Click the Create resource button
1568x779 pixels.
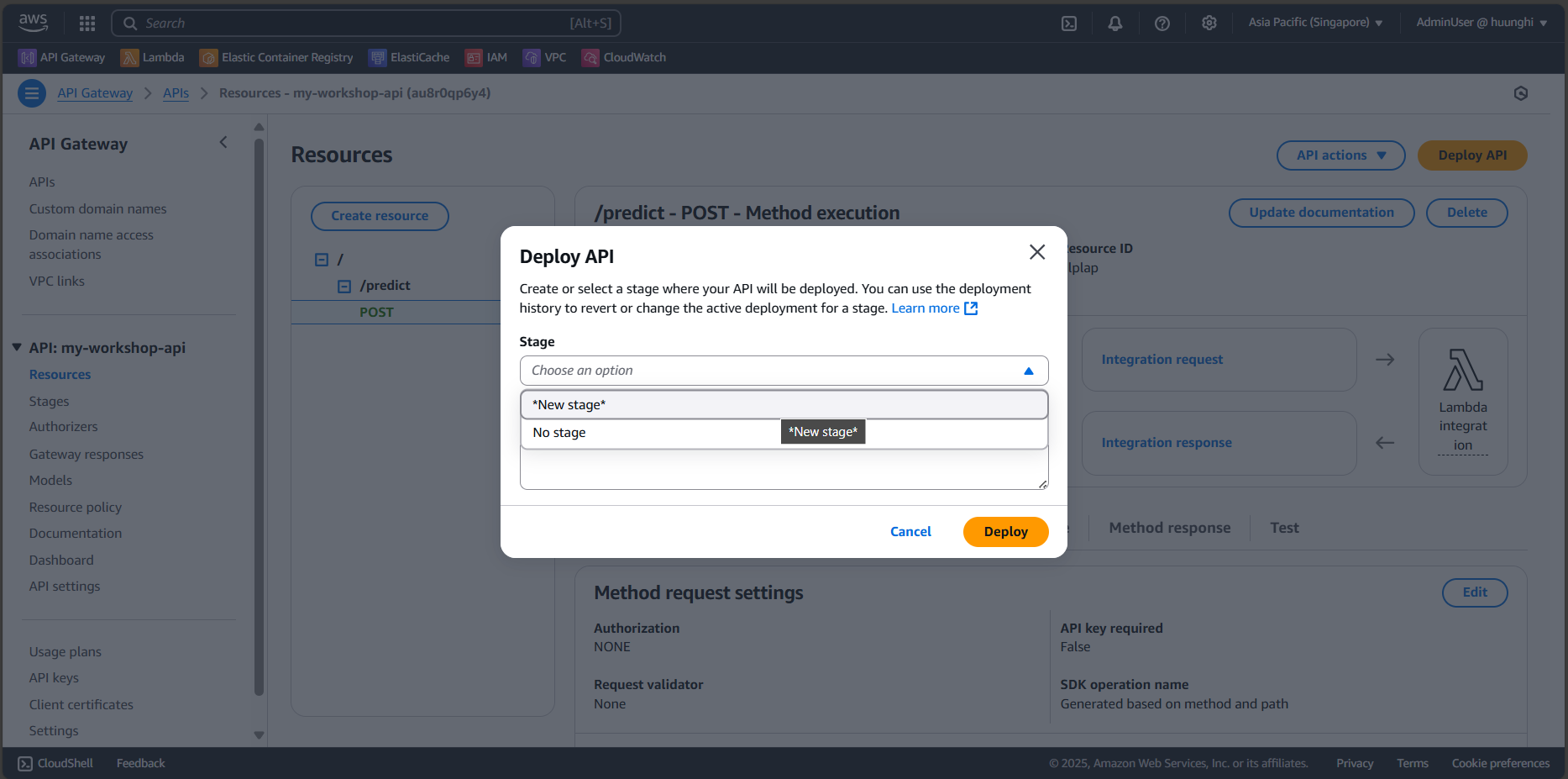380,216
